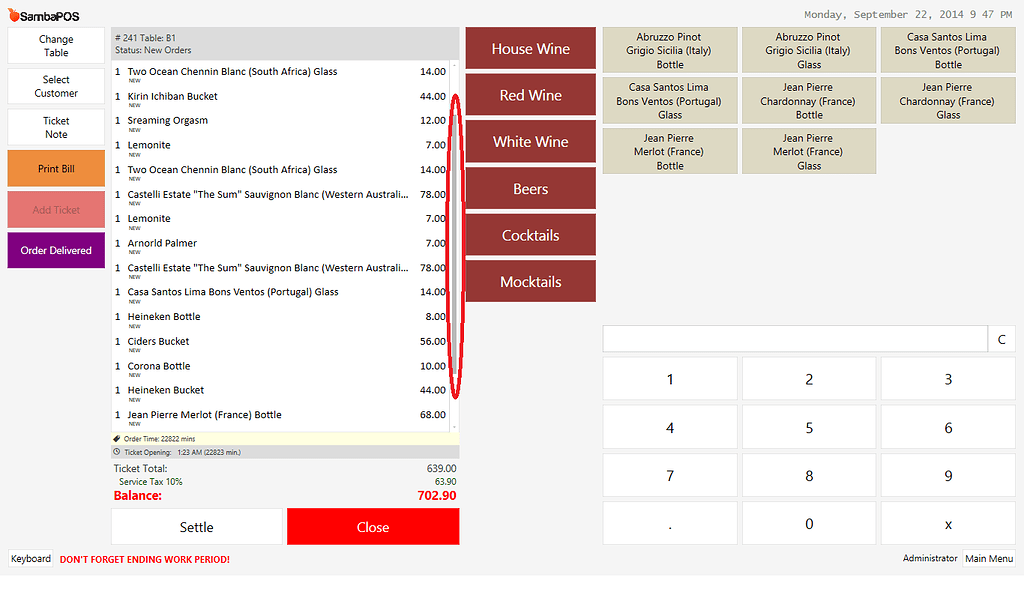
Task: Mark the order as delivered
Action: [x=55, y=248]
